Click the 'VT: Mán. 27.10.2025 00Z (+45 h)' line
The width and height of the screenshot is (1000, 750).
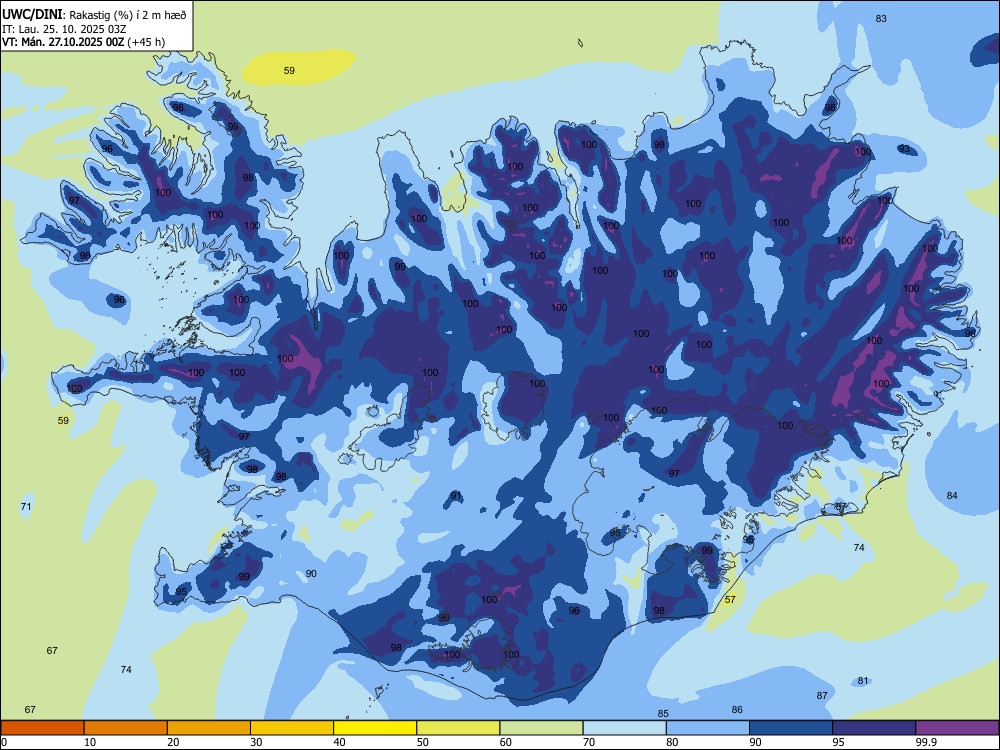tap(84, 42)
